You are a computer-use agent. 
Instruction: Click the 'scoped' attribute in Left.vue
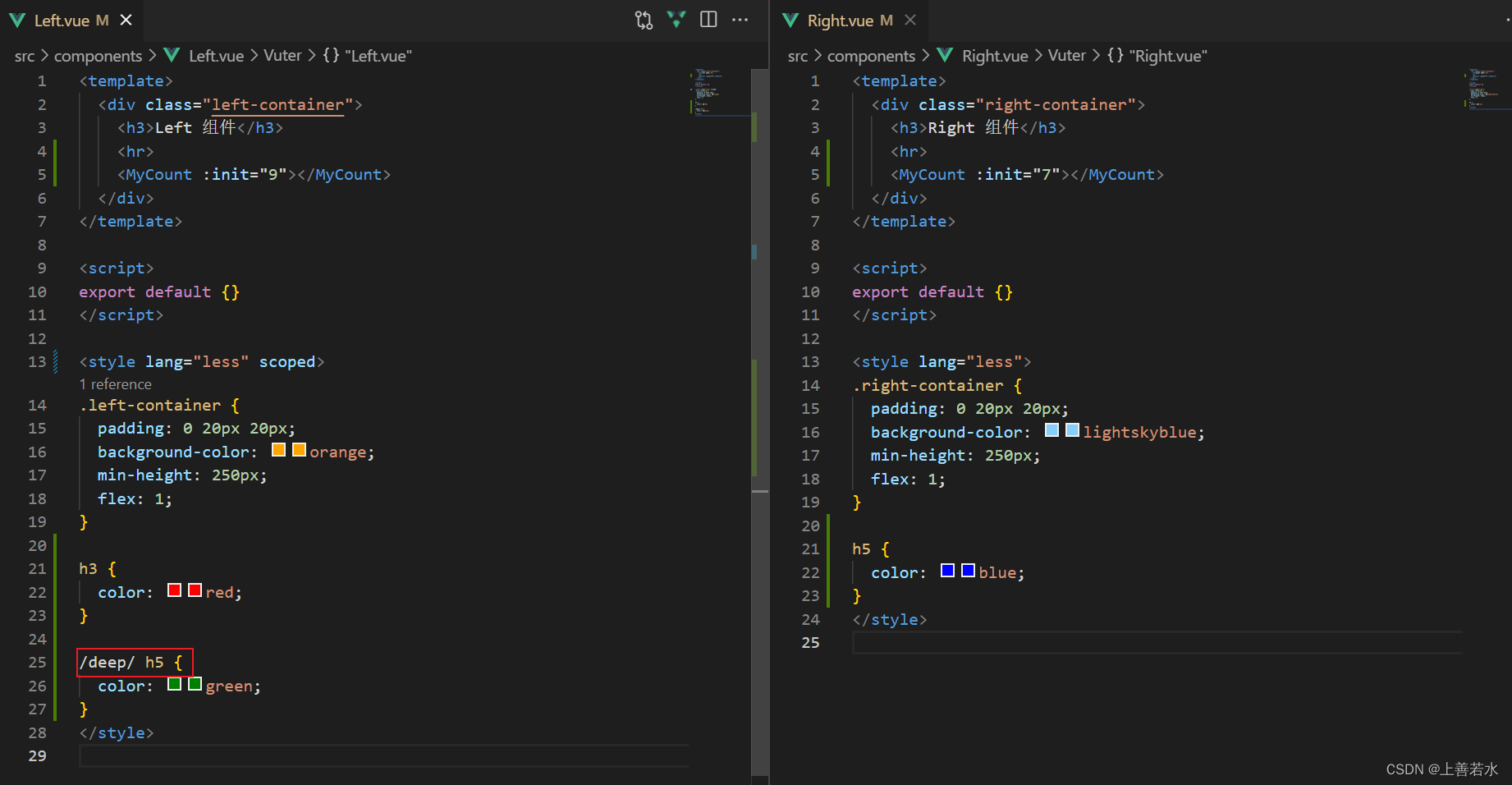pos(287,361)
